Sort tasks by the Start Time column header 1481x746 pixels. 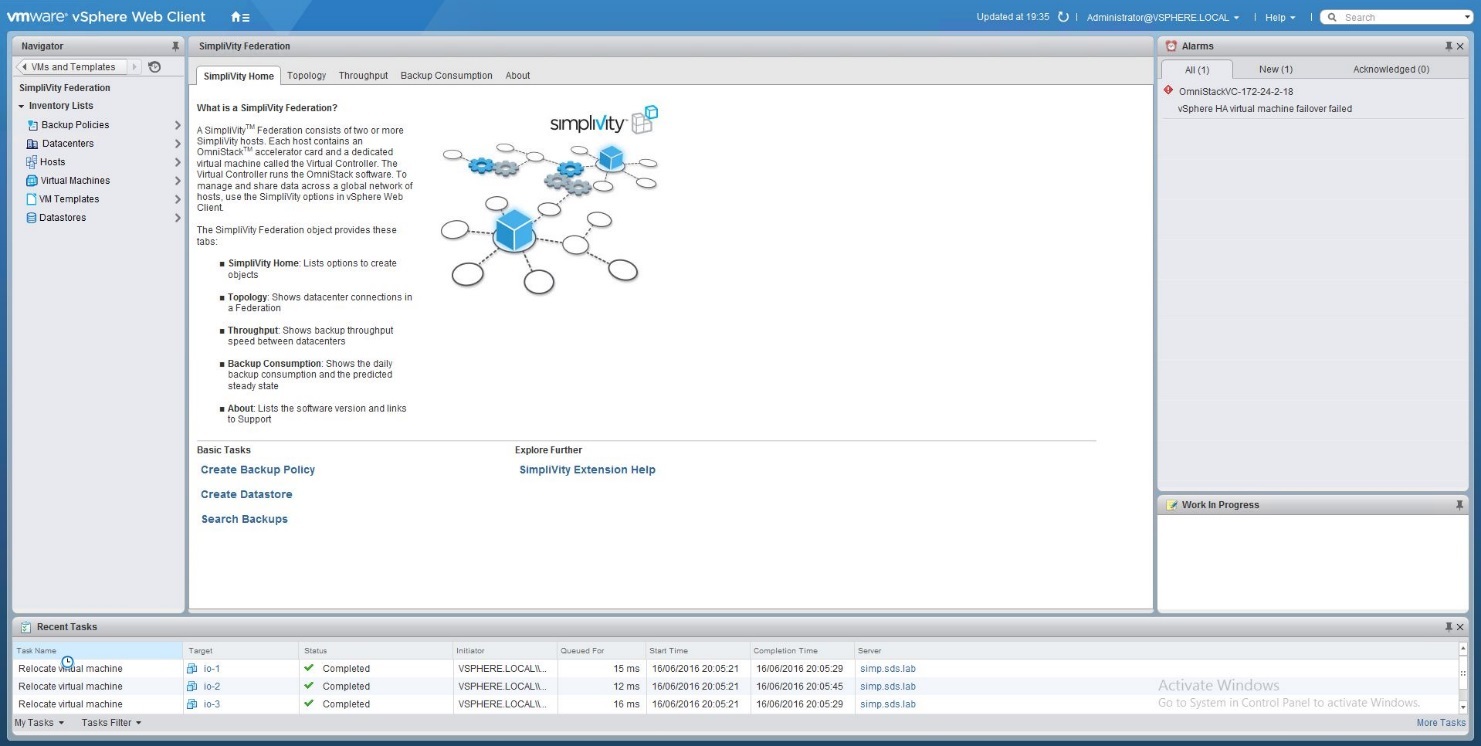[x=698, y=651]
